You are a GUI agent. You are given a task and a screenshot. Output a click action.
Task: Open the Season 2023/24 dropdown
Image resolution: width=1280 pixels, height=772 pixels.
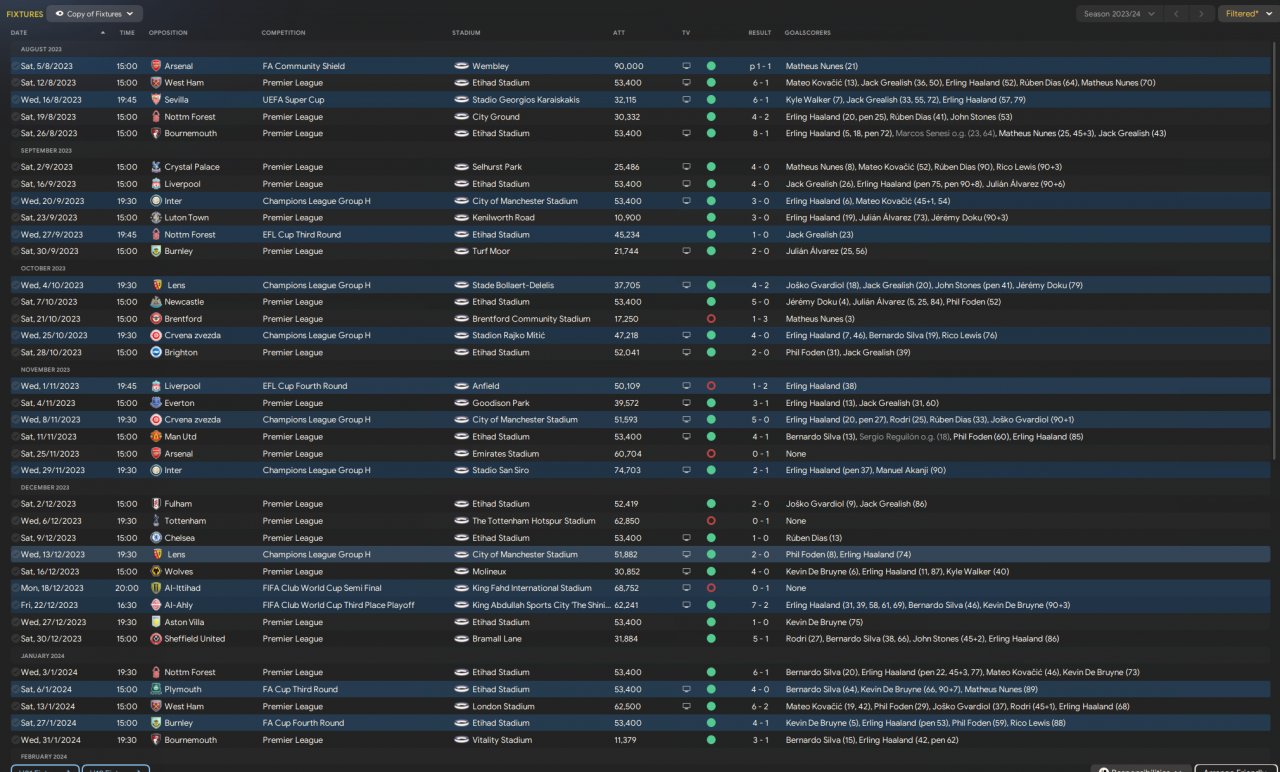click(1120, 14)
